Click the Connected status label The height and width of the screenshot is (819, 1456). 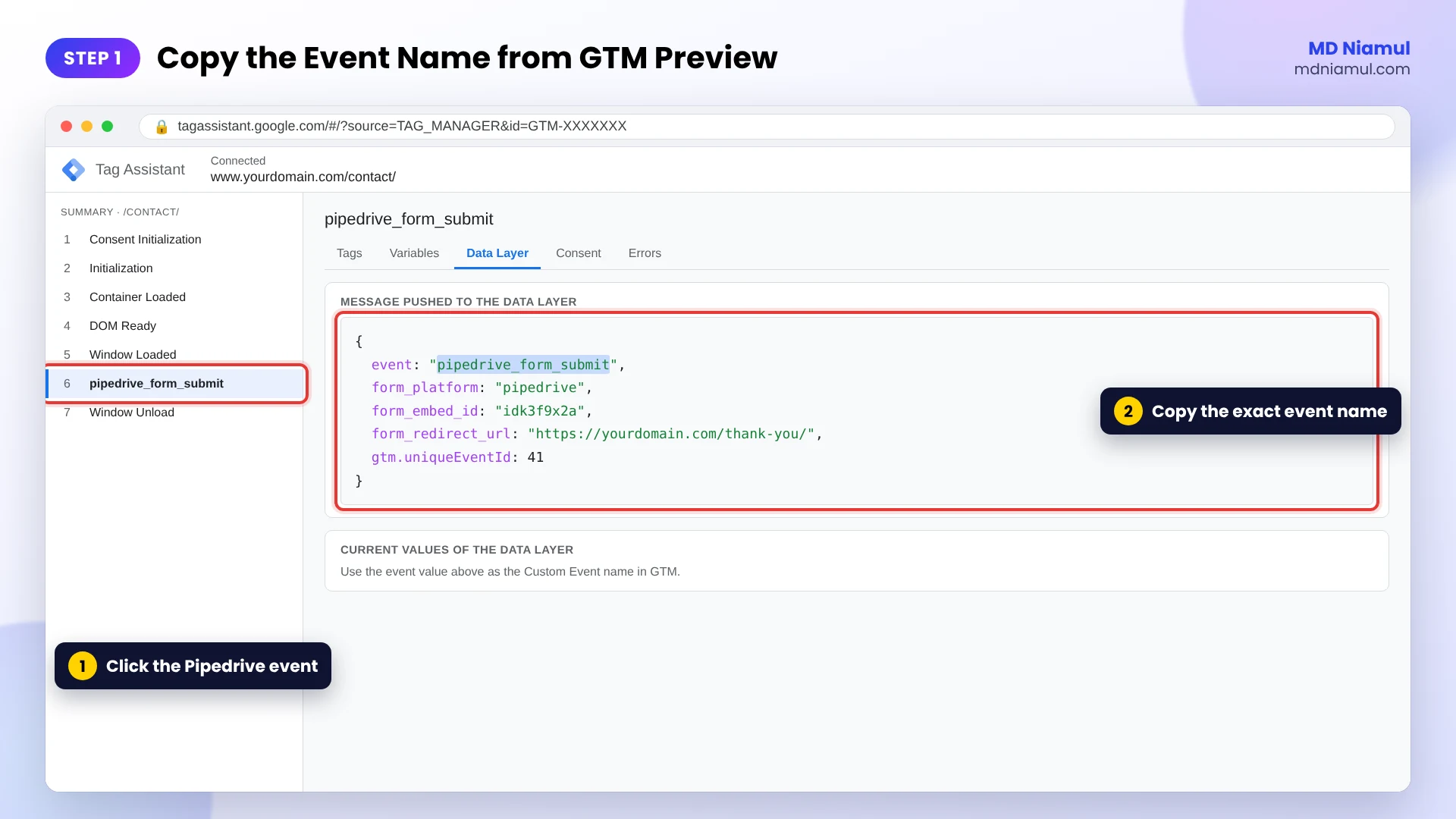click(238, 161)
